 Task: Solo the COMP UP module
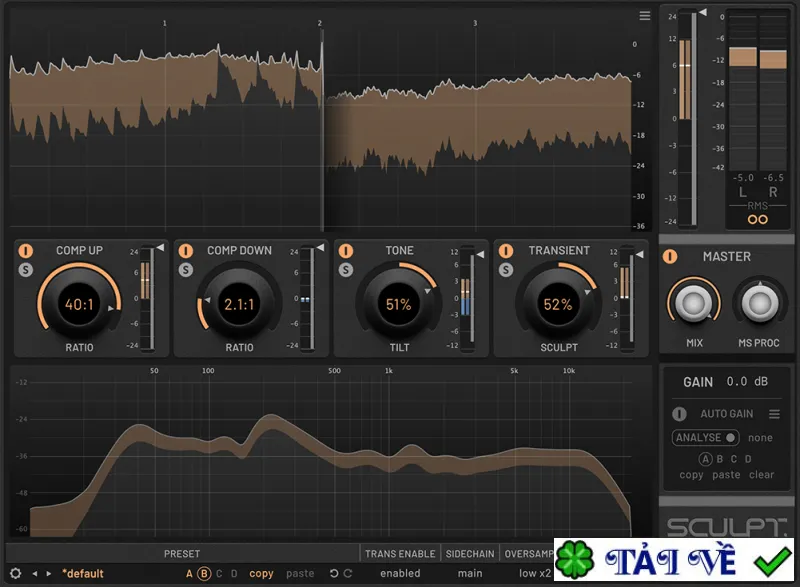(26, 270)
